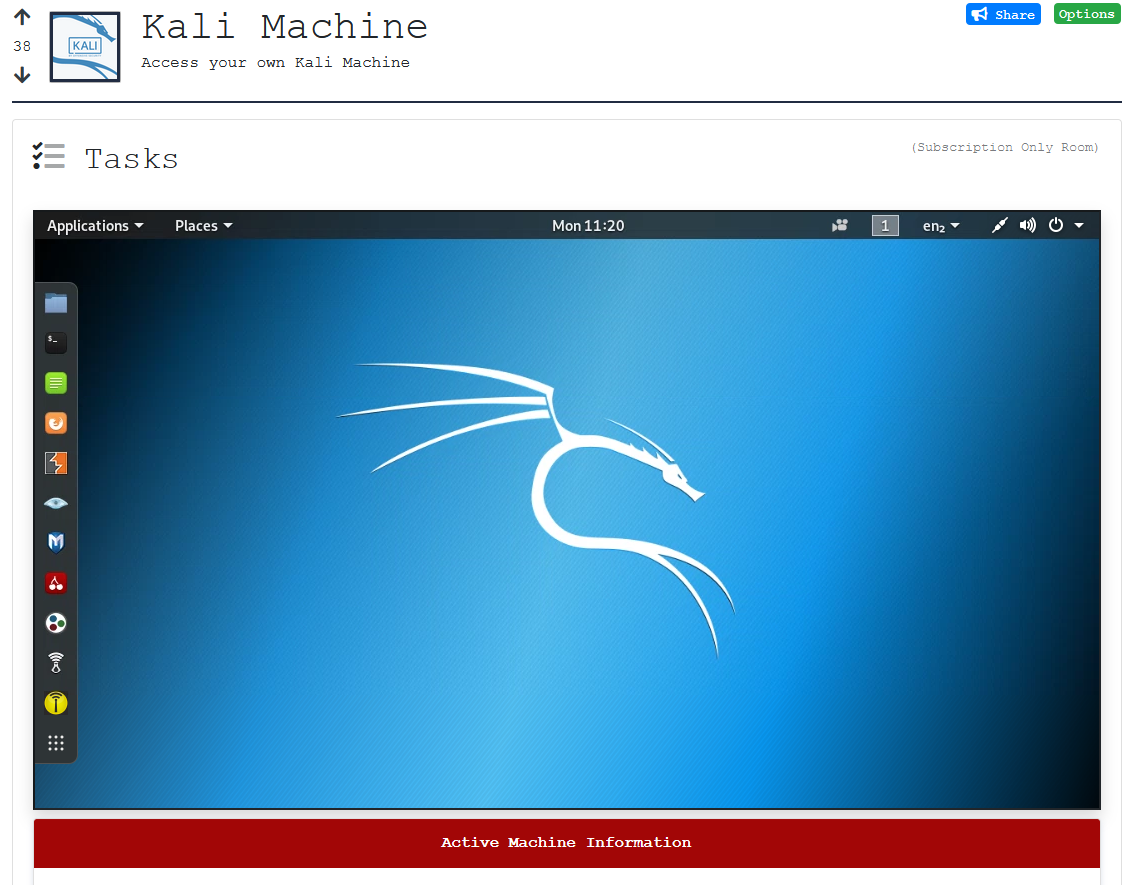Launch the Kismet wireless tool icon
This screenshot has width=1137, height=885.
tap(56, 663)
